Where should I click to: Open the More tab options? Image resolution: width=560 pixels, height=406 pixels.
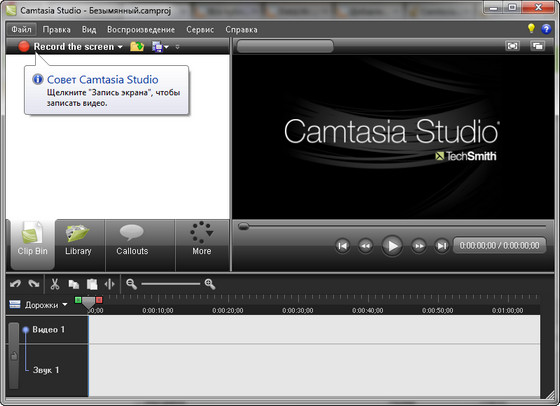coord(202,245)
